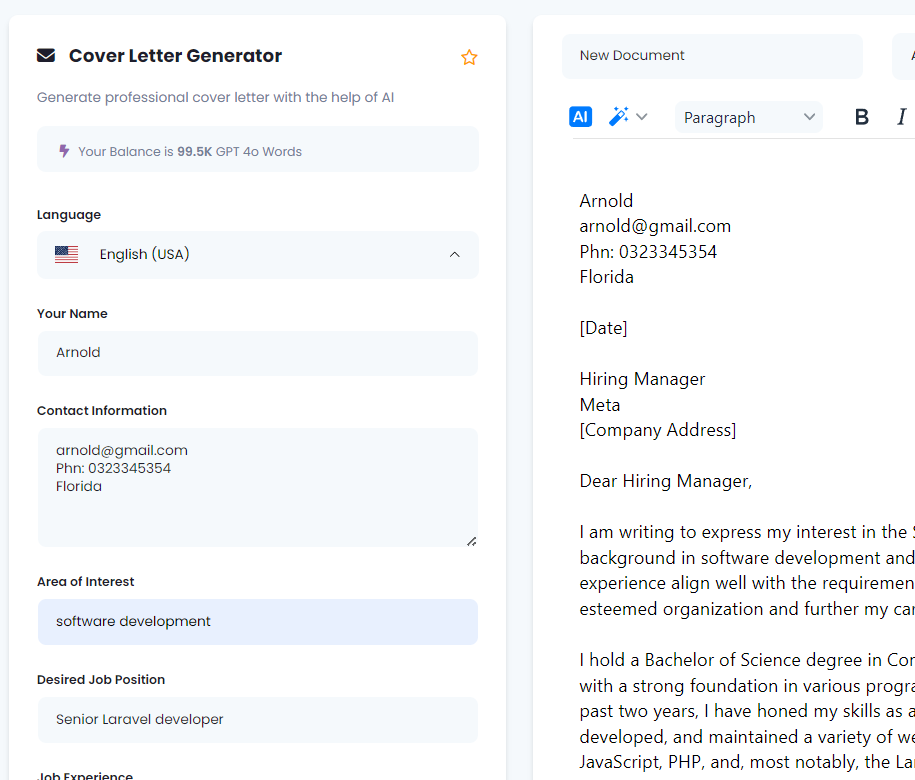Click the Desired Job Position field

point(258,720)
